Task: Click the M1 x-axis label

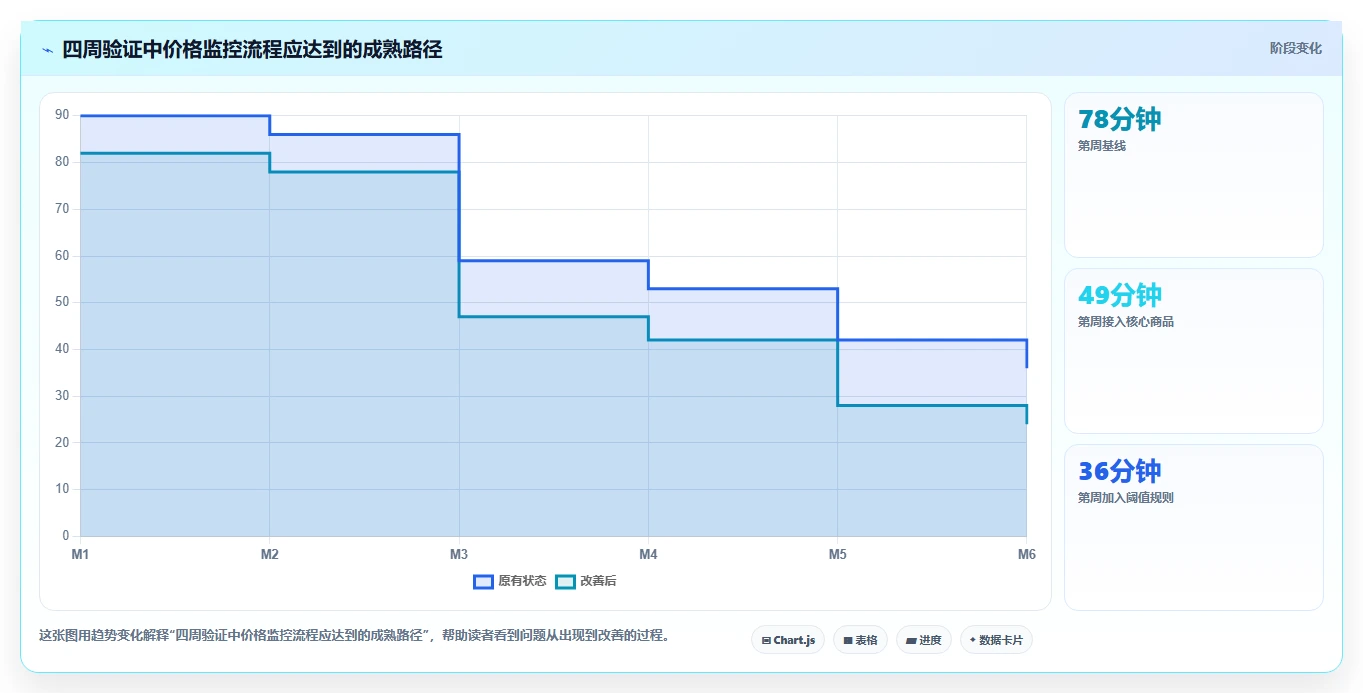Action: [x=79, y=554]
